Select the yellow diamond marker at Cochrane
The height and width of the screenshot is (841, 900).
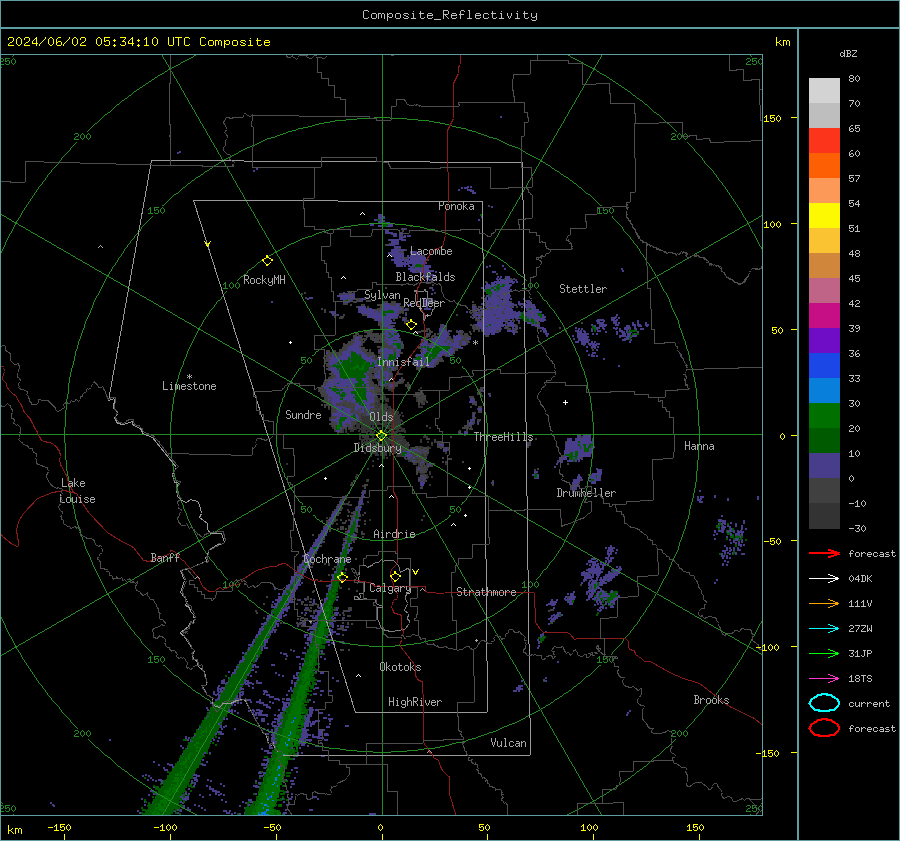tap(342, 577)
